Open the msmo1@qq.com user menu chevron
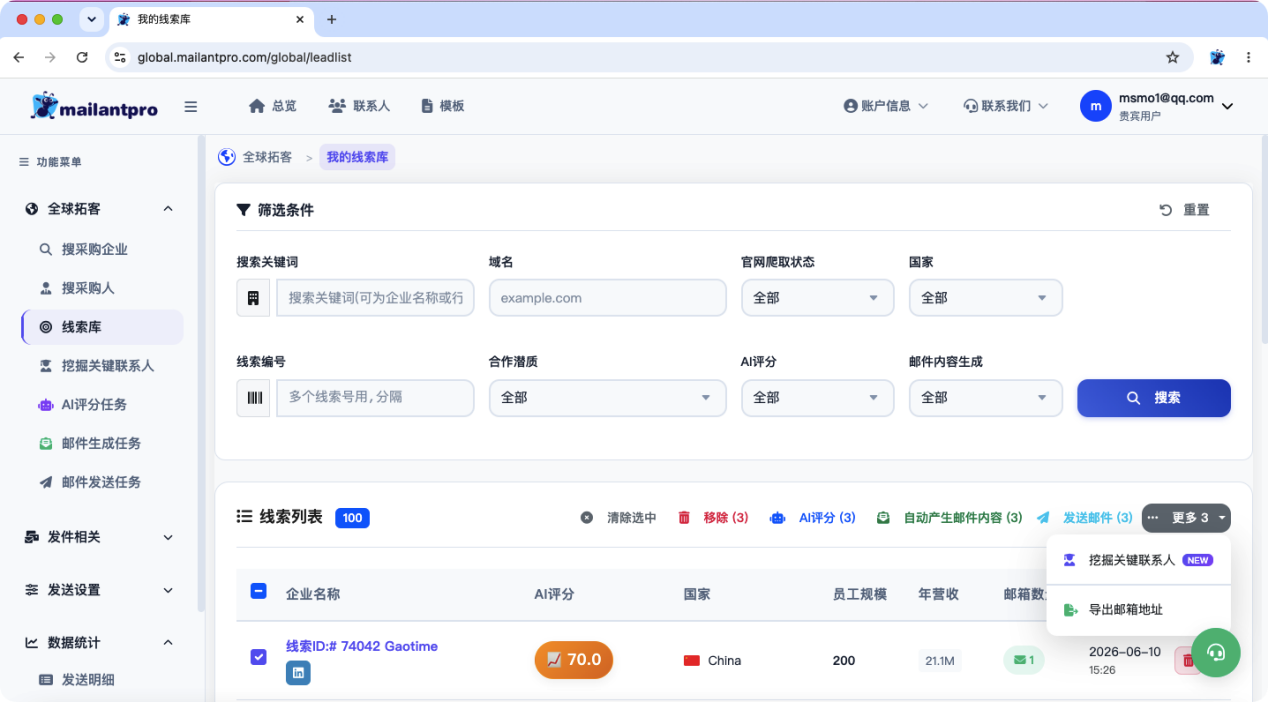1268x702 pixels. (1228, 106)
